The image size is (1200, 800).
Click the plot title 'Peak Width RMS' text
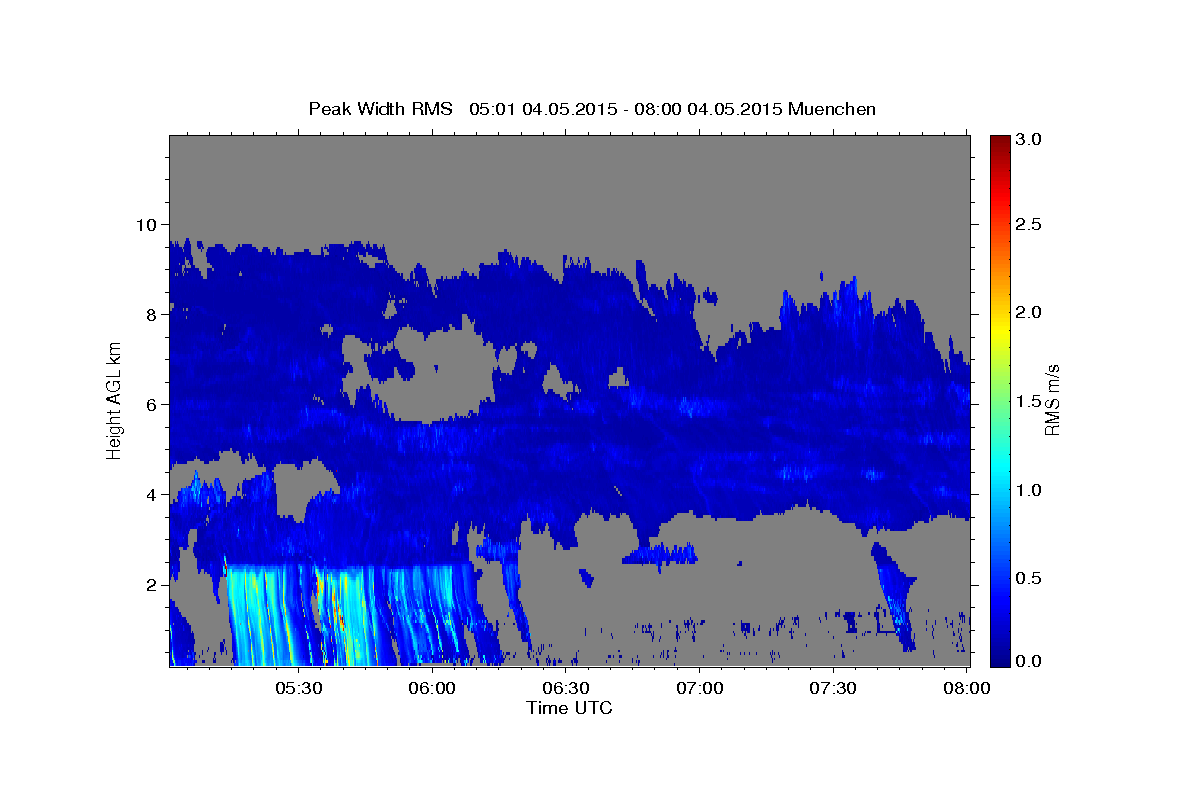click(x=381, y=109)
